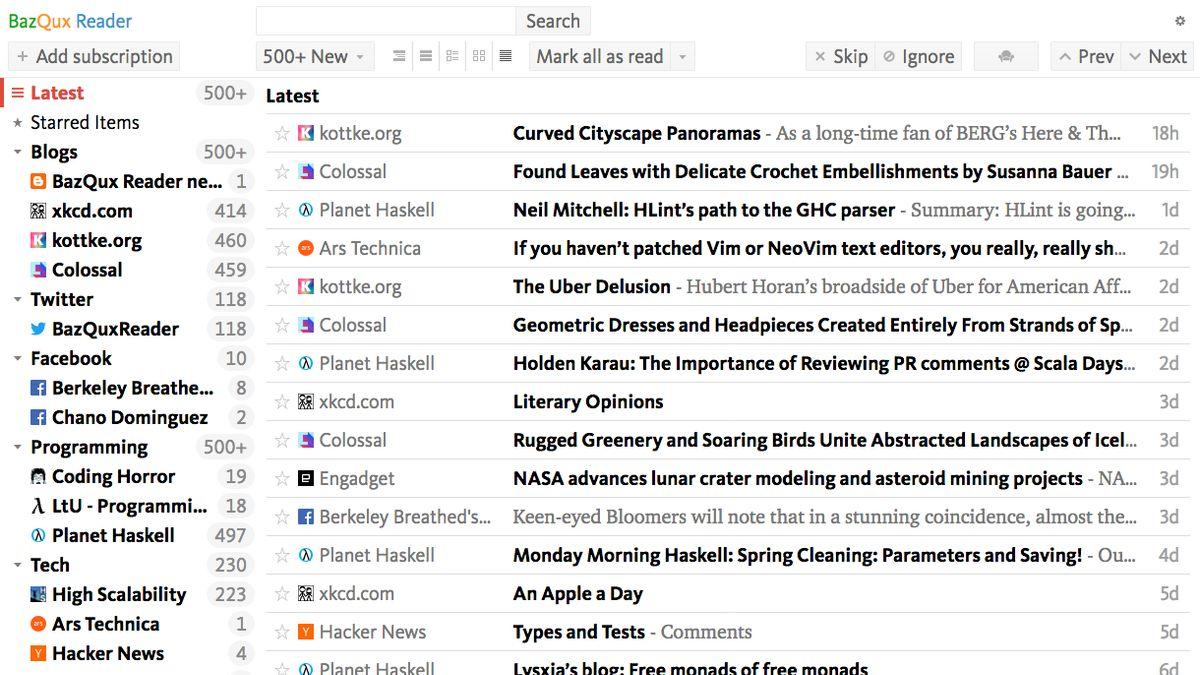Viewport: 1200px width, 675px height.
Task: Collapse the Tech folder
Action: pos(17,565)
